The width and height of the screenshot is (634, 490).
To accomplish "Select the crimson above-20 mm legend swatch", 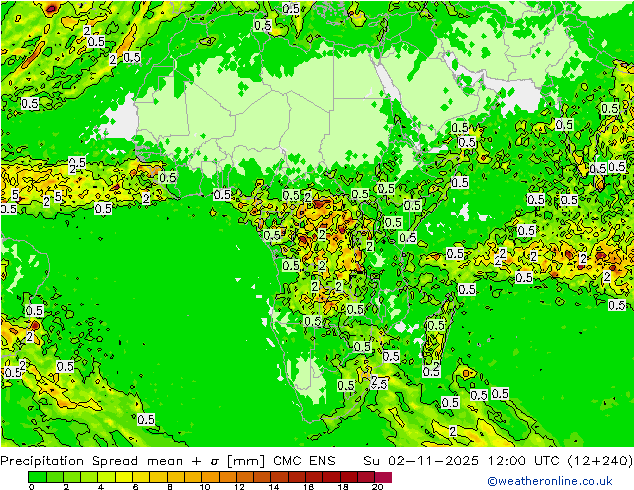I will tap(383, 477).
